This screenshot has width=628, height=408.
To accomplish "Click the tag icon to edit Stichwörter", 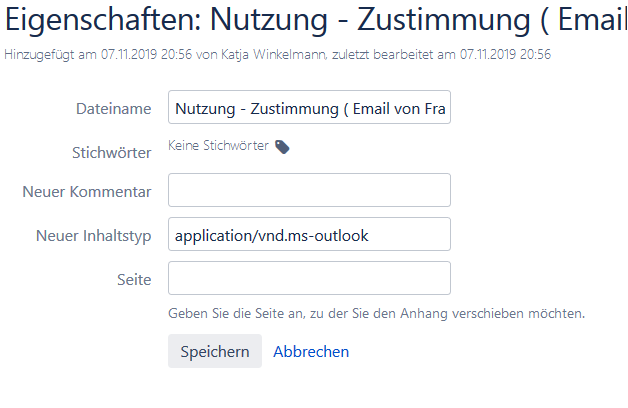I will pyautogui.click(x=282, y=147).
